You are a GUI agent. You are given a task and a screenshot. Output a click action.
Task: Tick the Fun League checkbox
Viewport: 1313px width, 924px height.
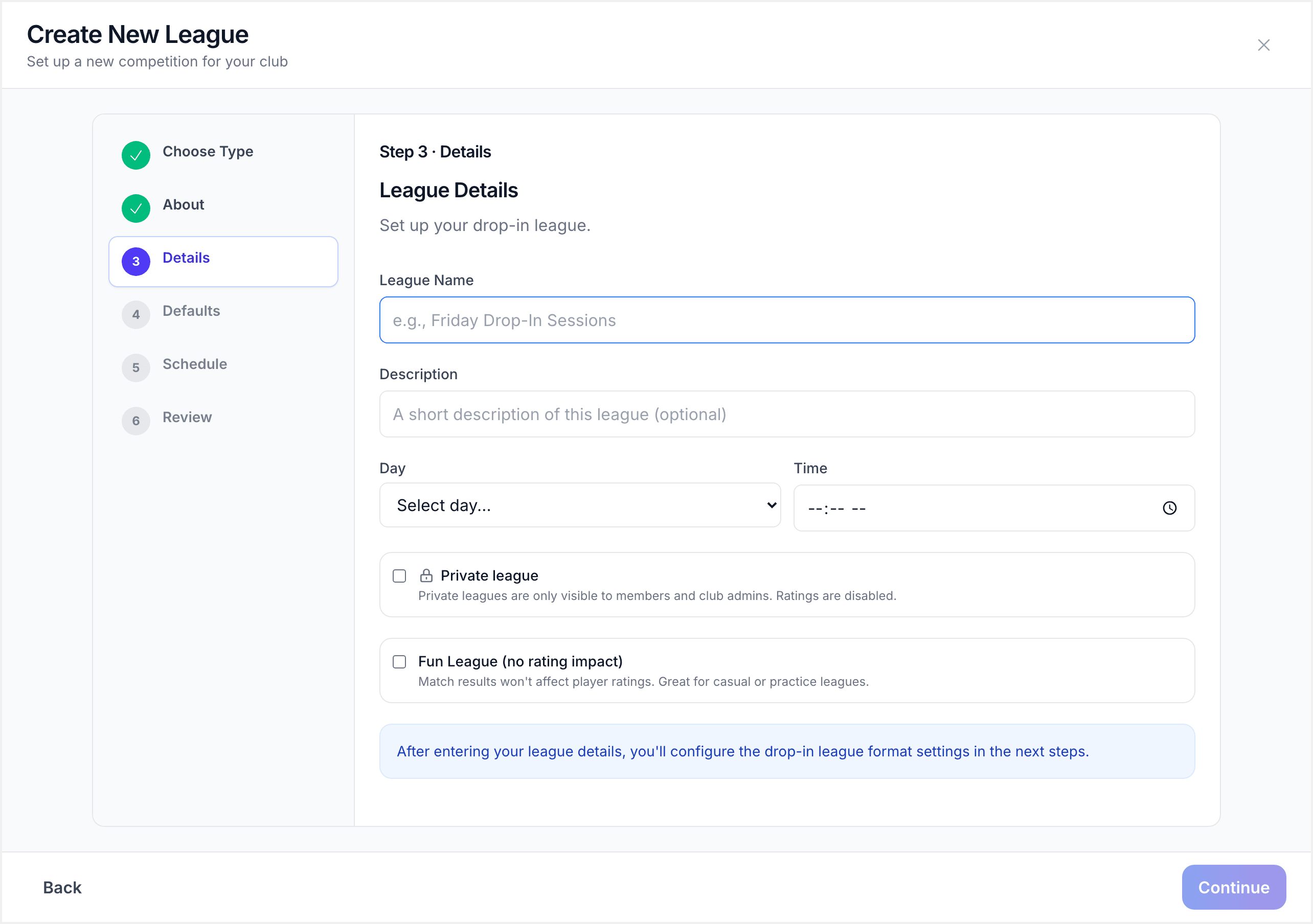[x=399, y=661]
